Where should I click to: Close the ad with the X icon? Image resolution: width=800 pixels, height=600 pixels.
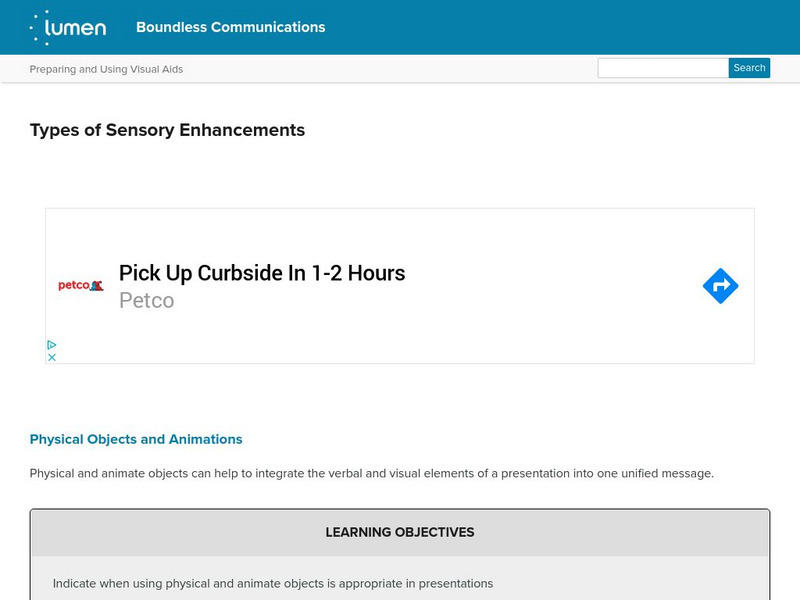[x=52, y=357]
